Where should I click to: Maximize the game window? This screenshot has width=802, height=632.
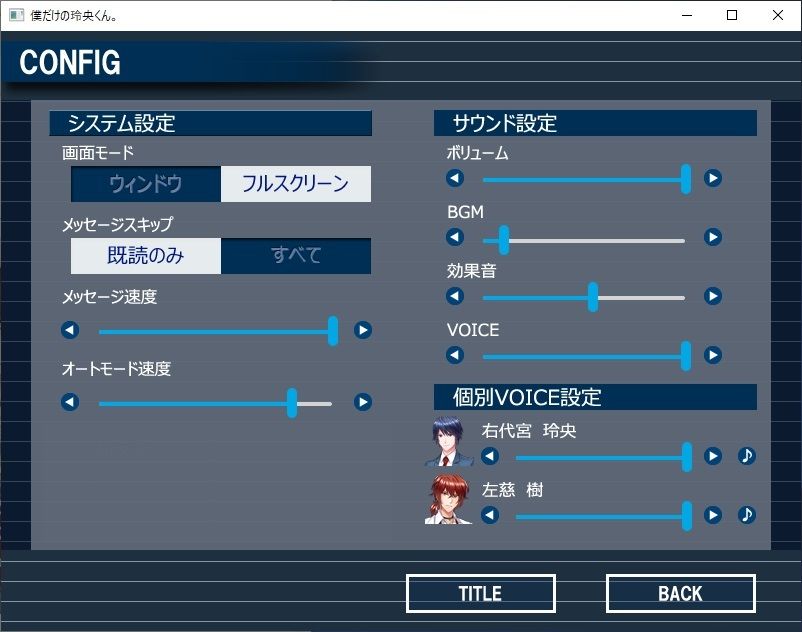[x=732, y=15]
